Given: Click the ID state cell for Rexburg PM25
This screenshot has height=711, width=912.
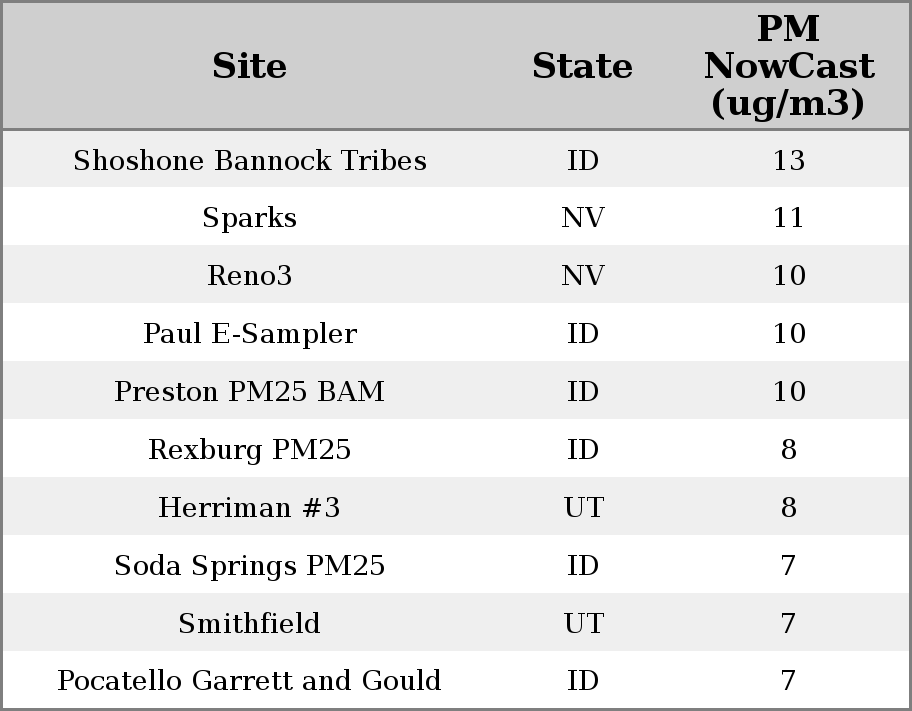Looking at the screenshot, I should tap(582, 450).
